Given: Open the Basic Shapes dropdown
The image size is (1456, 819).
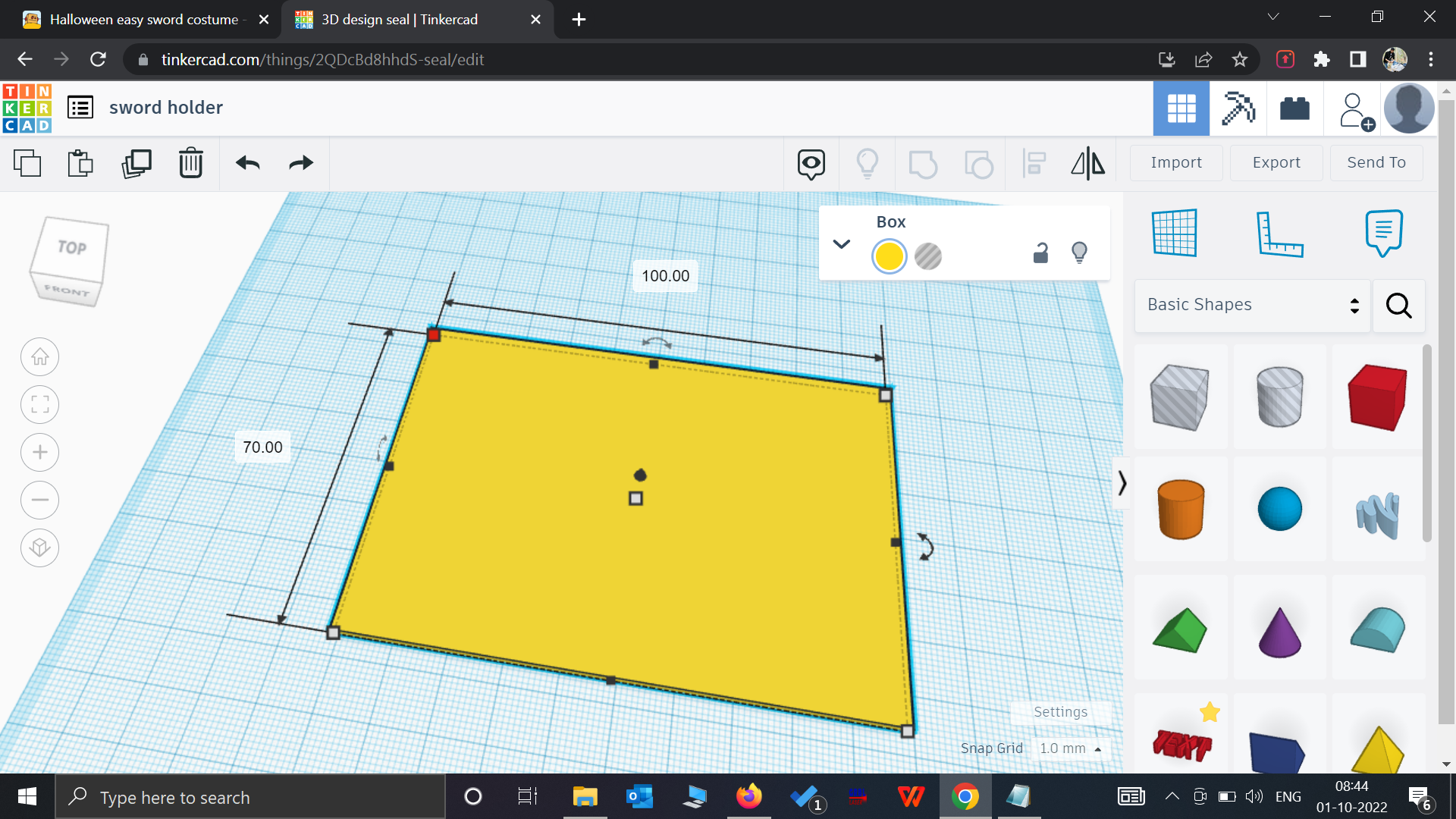Looking at the screenshot, I should click(1252, 305).
